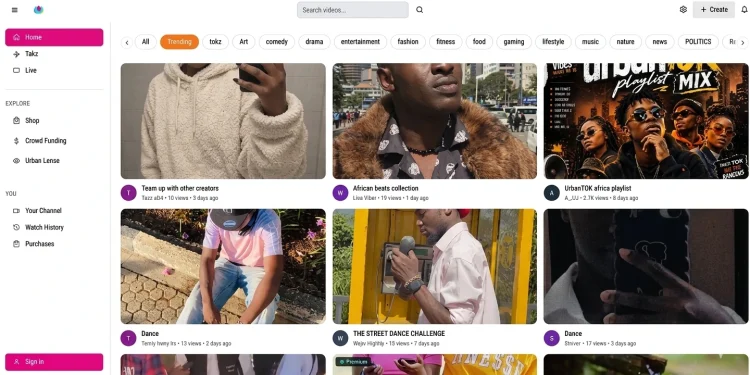Click the Takz sparkle icon
Screen dimensions: 750x375
click(16, 54)
